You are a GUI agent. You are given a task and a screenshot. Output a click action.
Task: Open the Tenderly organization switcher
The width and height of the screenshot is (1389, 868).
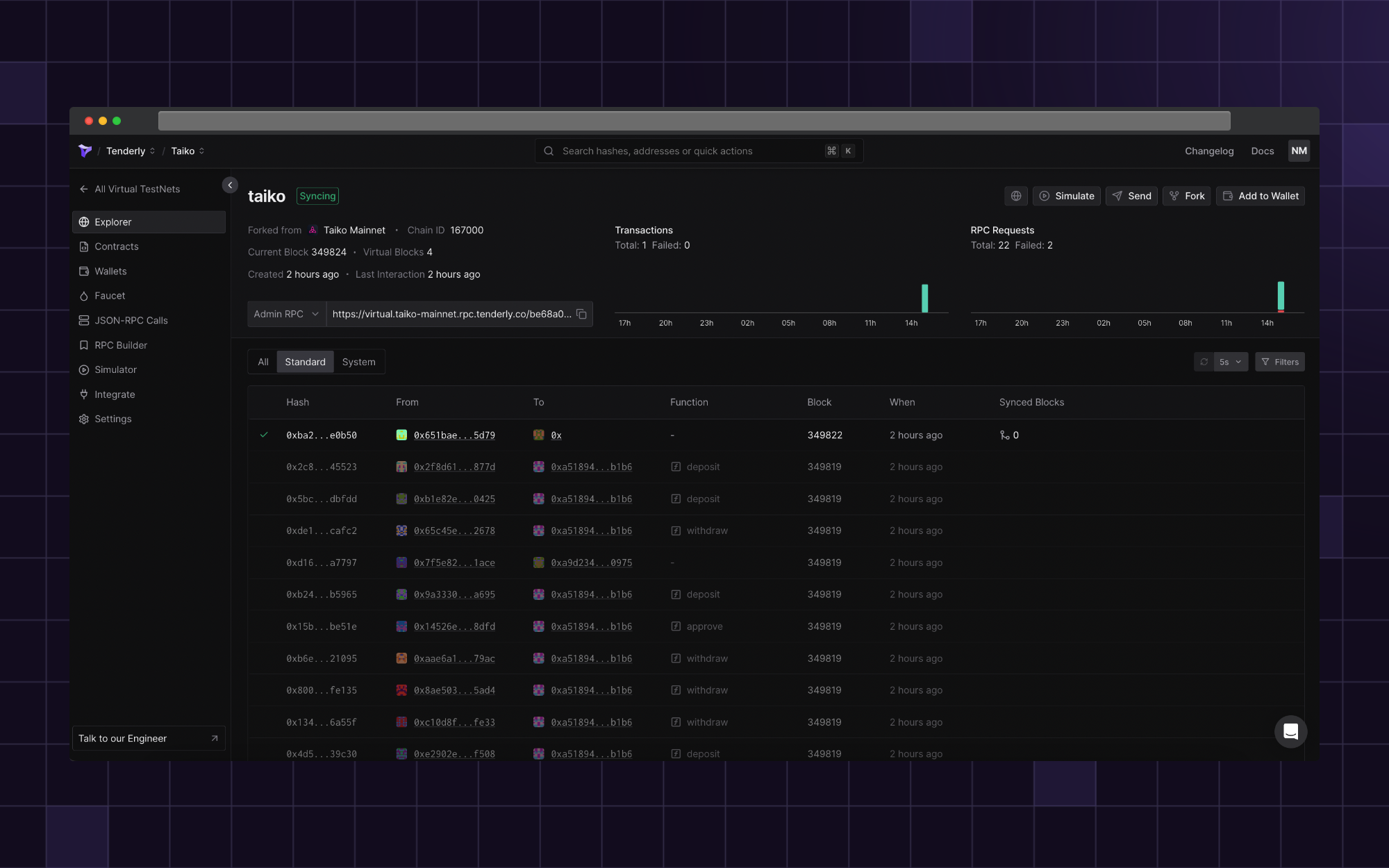tap(130, 151)
